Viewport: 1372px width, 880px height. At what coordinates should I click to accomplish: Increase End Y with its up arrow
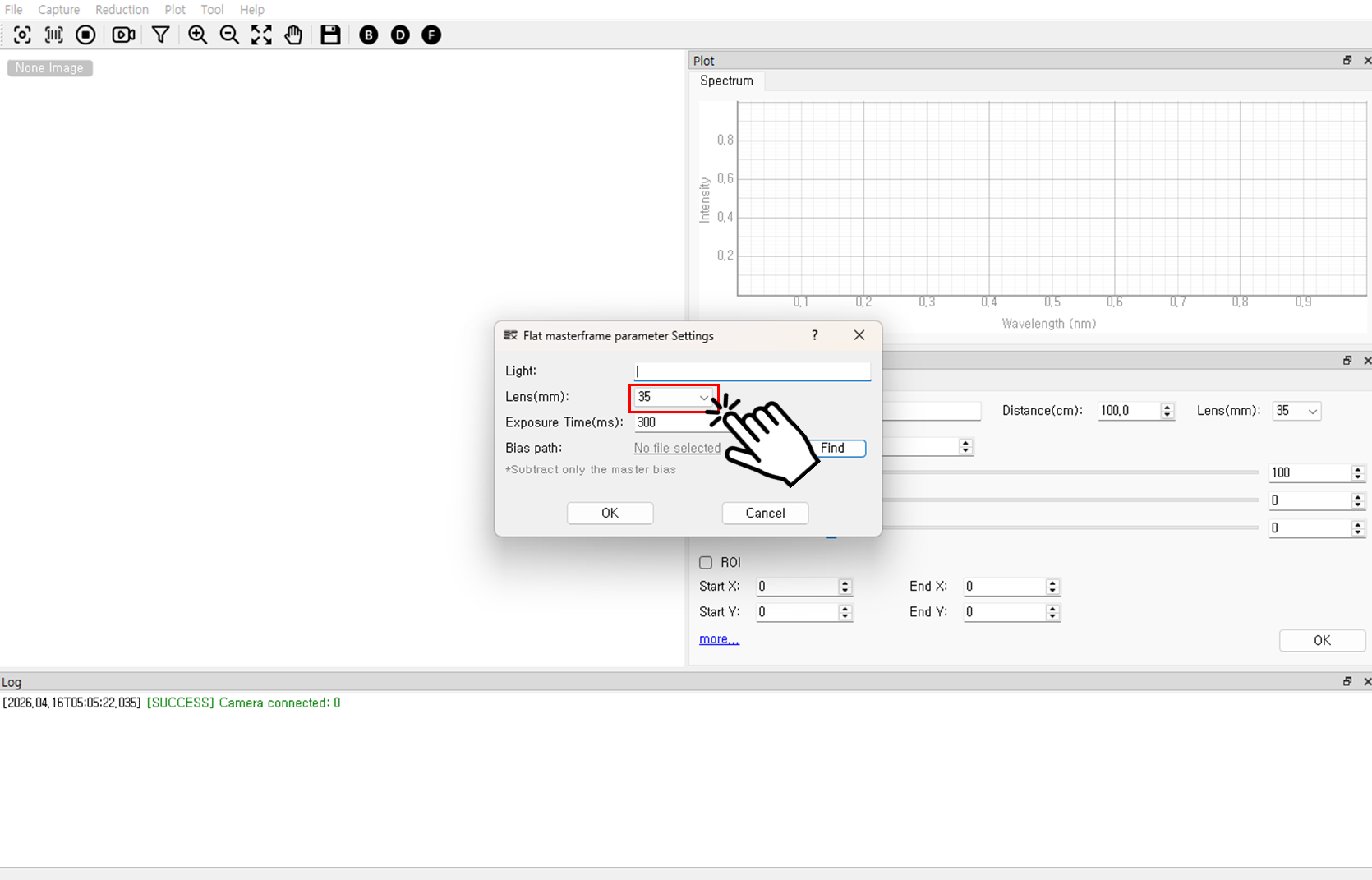pyautogui.click(x=1052, y=608)
